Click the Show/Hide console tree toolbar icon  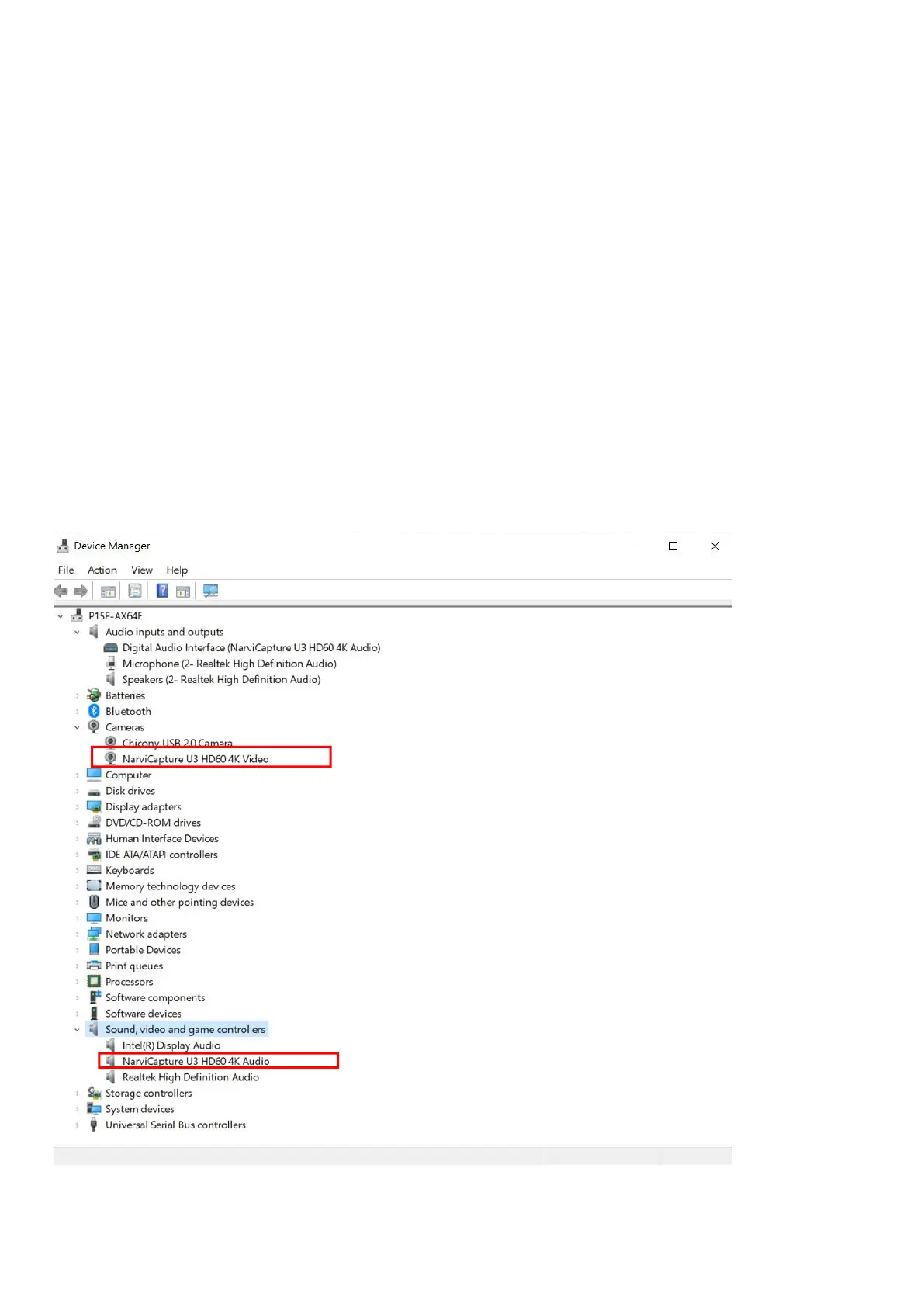pyautogui.click(x=109, y=591)
